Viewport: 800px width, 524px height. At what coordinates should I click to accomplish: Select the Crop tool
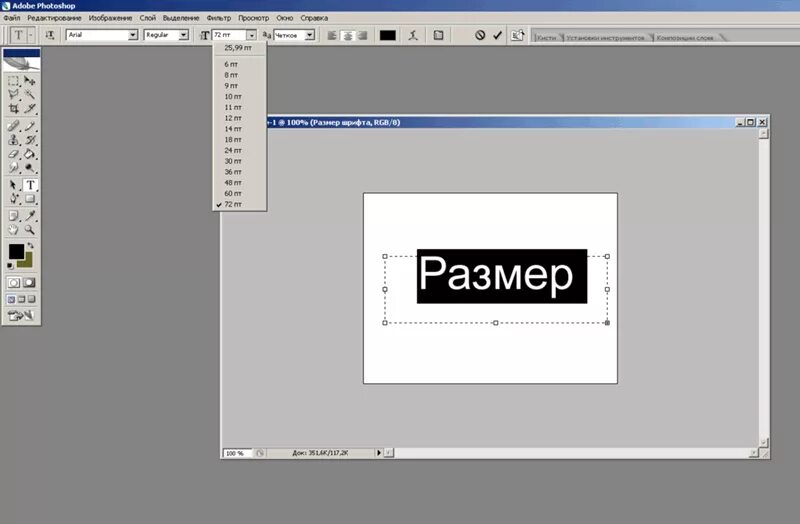click(x=13, y=108)
